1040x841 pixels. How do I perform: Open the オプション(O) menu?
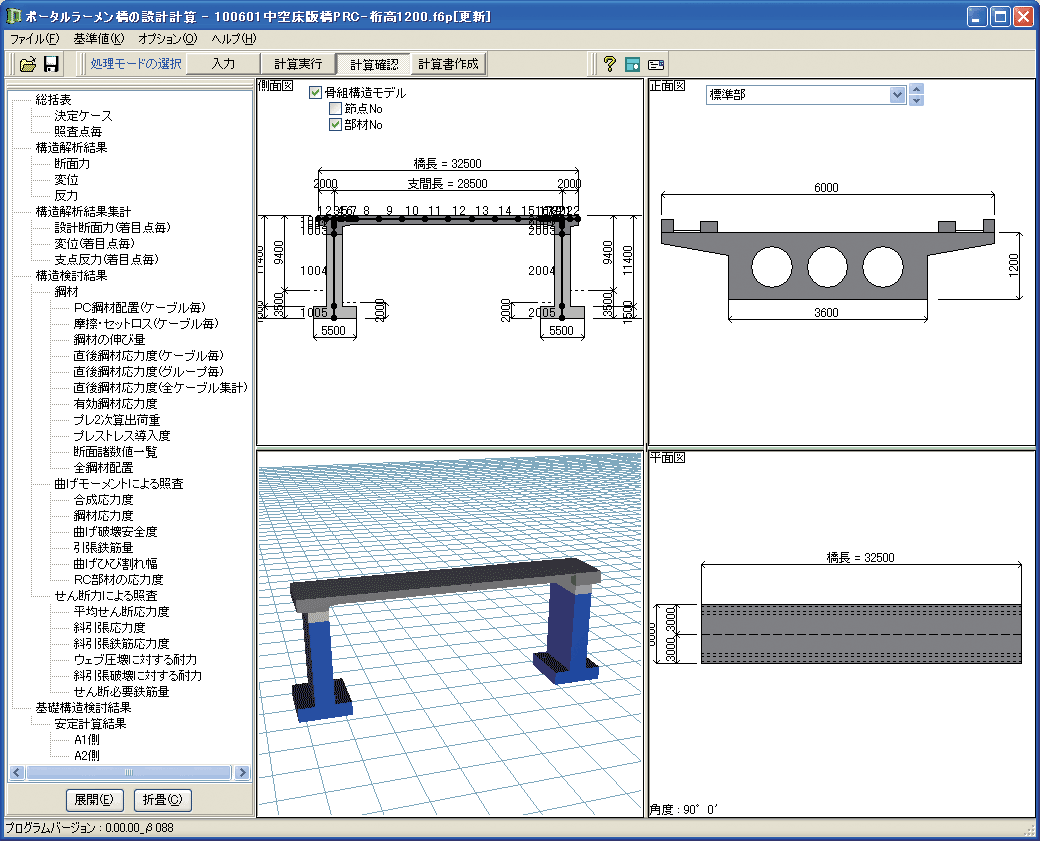(168, 39)
